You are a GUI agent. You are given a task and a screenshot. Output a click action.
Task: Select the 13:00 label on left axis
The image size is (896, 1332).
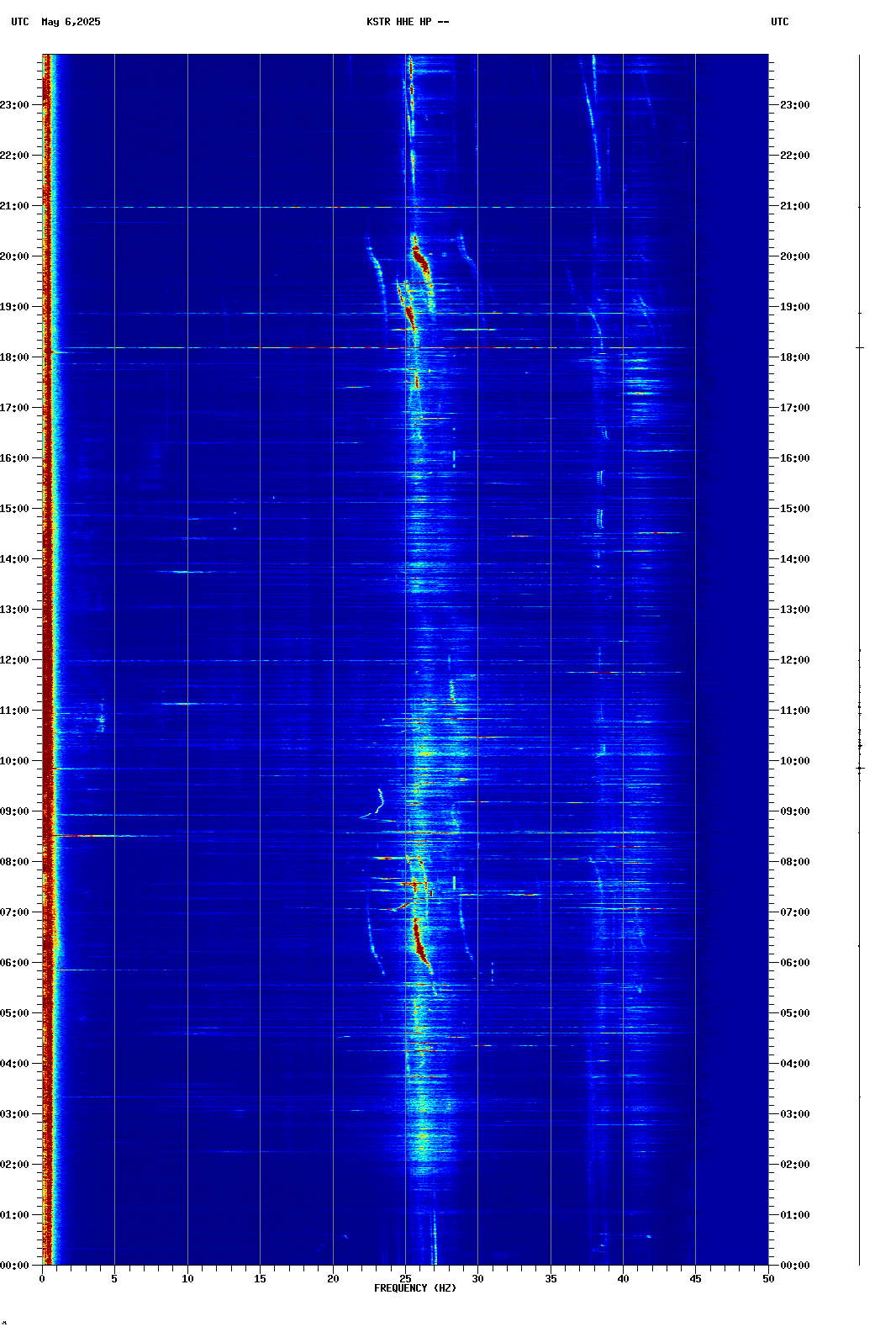(14, 610)
